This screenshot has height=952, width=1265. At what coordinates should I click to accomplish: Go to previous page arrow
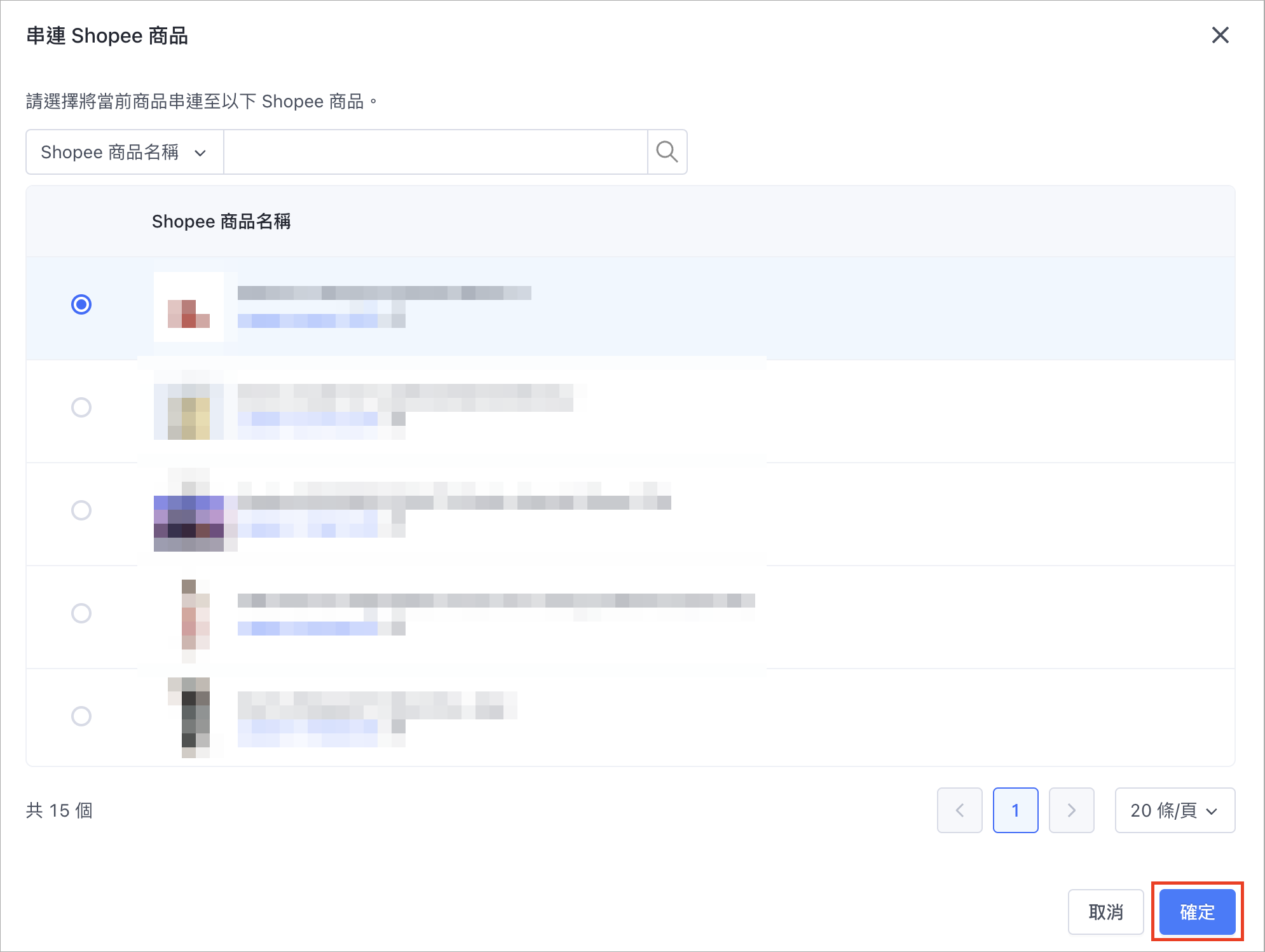960,810
